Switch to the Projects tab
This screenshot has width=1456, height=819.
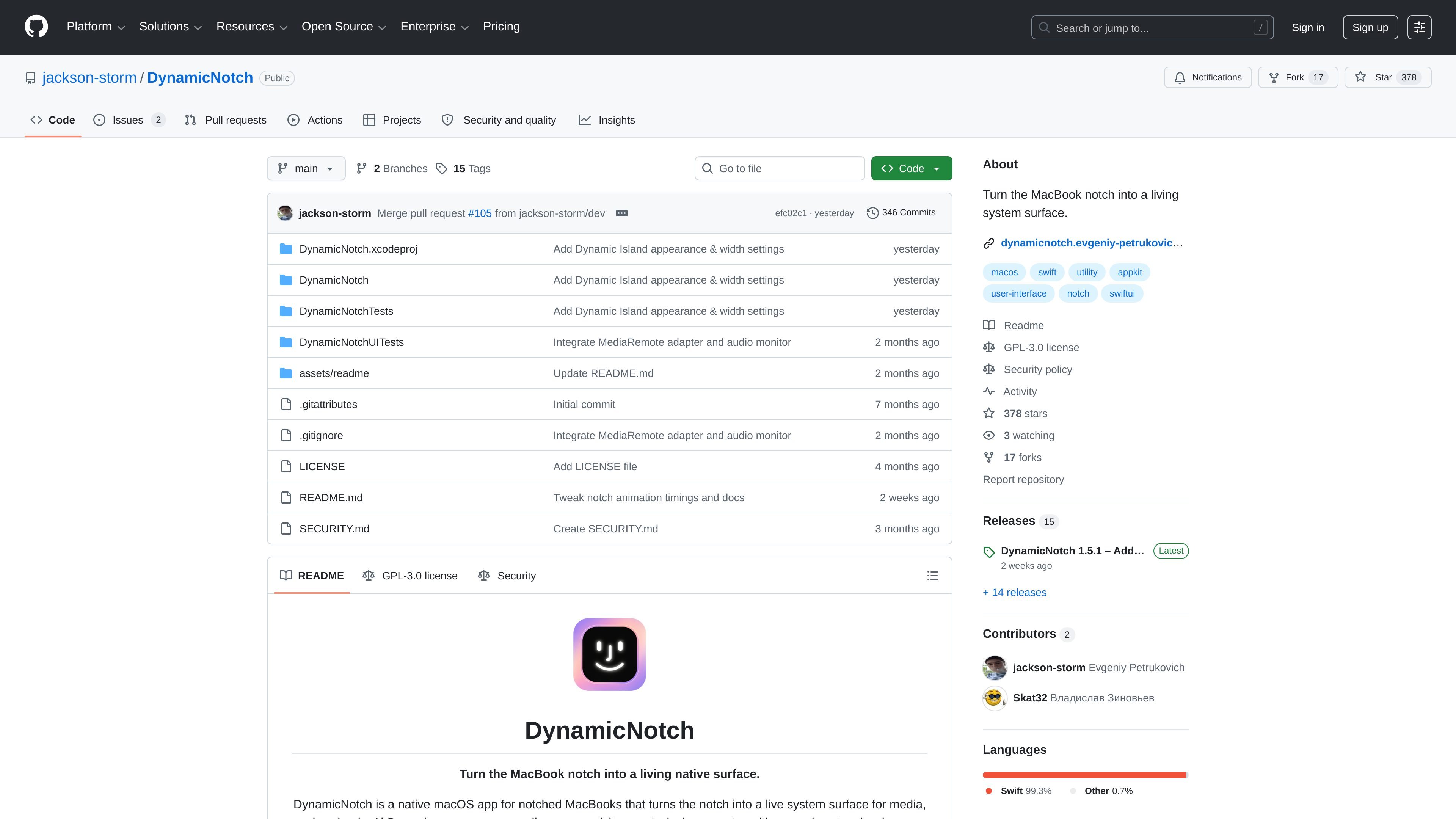pos(392,120)
